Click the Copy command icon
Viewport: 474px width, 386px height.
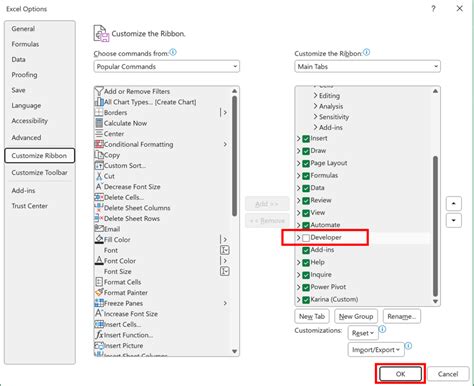pyautogui.click(x=99, y=155)
